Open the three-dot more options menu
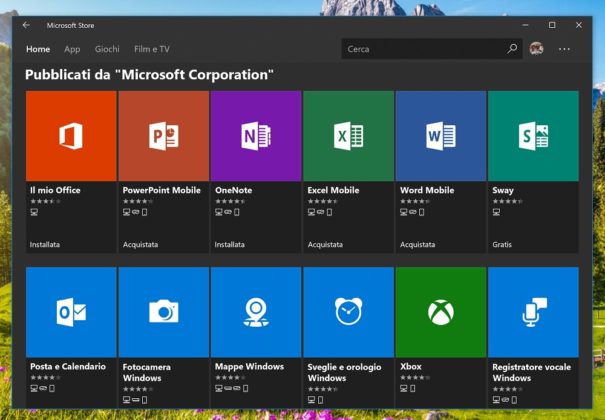605x420 pixels. point(564,49)
